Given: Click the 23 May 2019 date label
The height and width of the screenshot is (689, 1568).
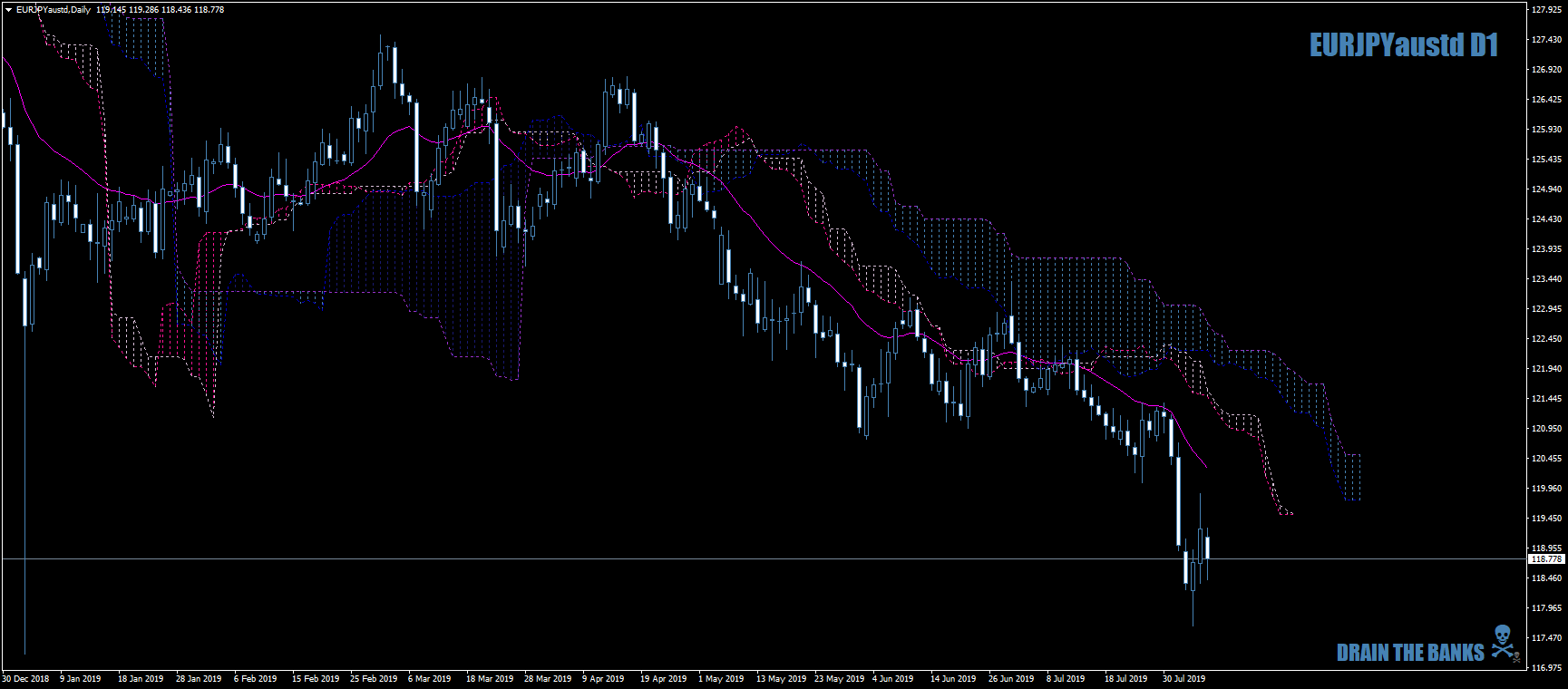Looking at the screenshot, I should tap(840, 679).
